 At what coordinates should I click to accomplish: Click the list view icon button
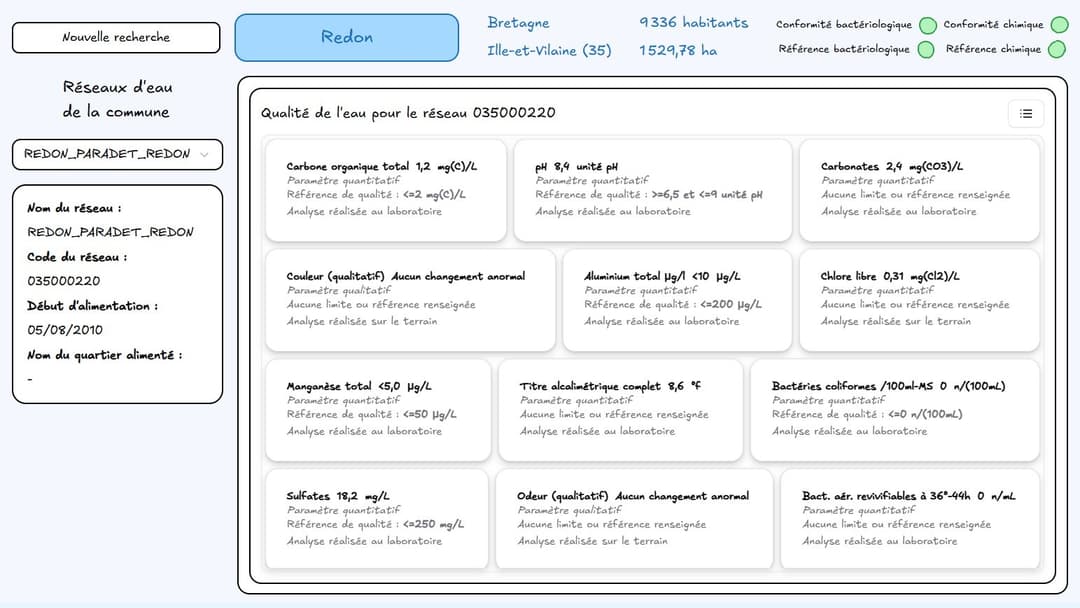point(1025,114)
